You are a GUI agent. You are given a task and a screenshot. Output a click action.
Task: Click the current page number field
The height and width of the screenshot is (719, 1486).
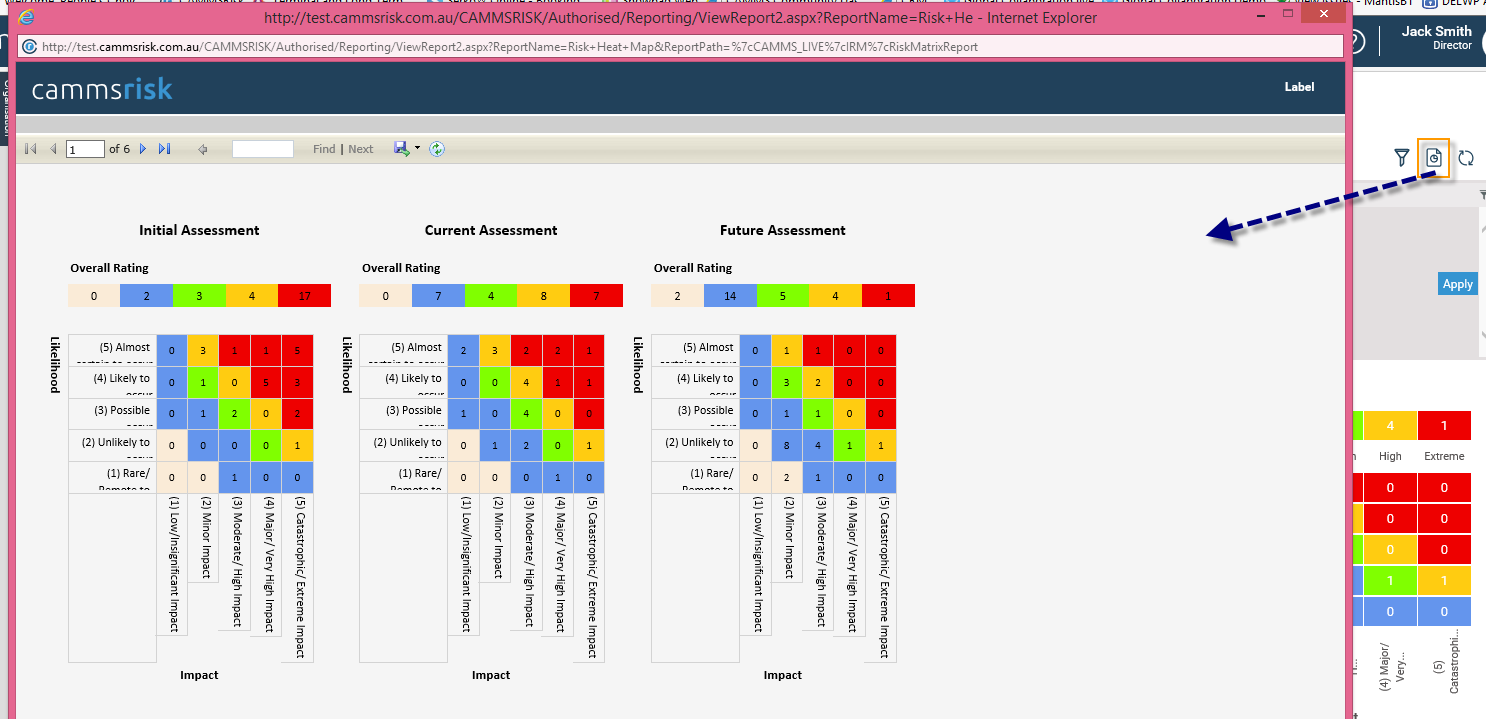pos(86,149)
